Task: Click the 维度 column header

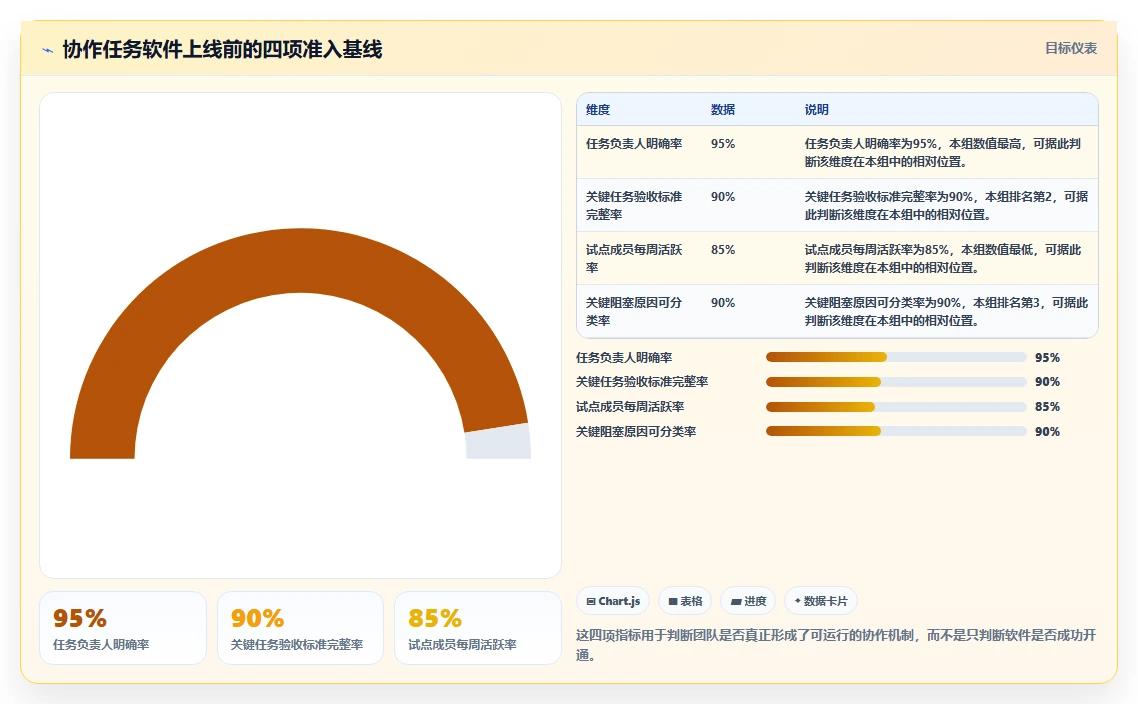Action: coord(598,110)
